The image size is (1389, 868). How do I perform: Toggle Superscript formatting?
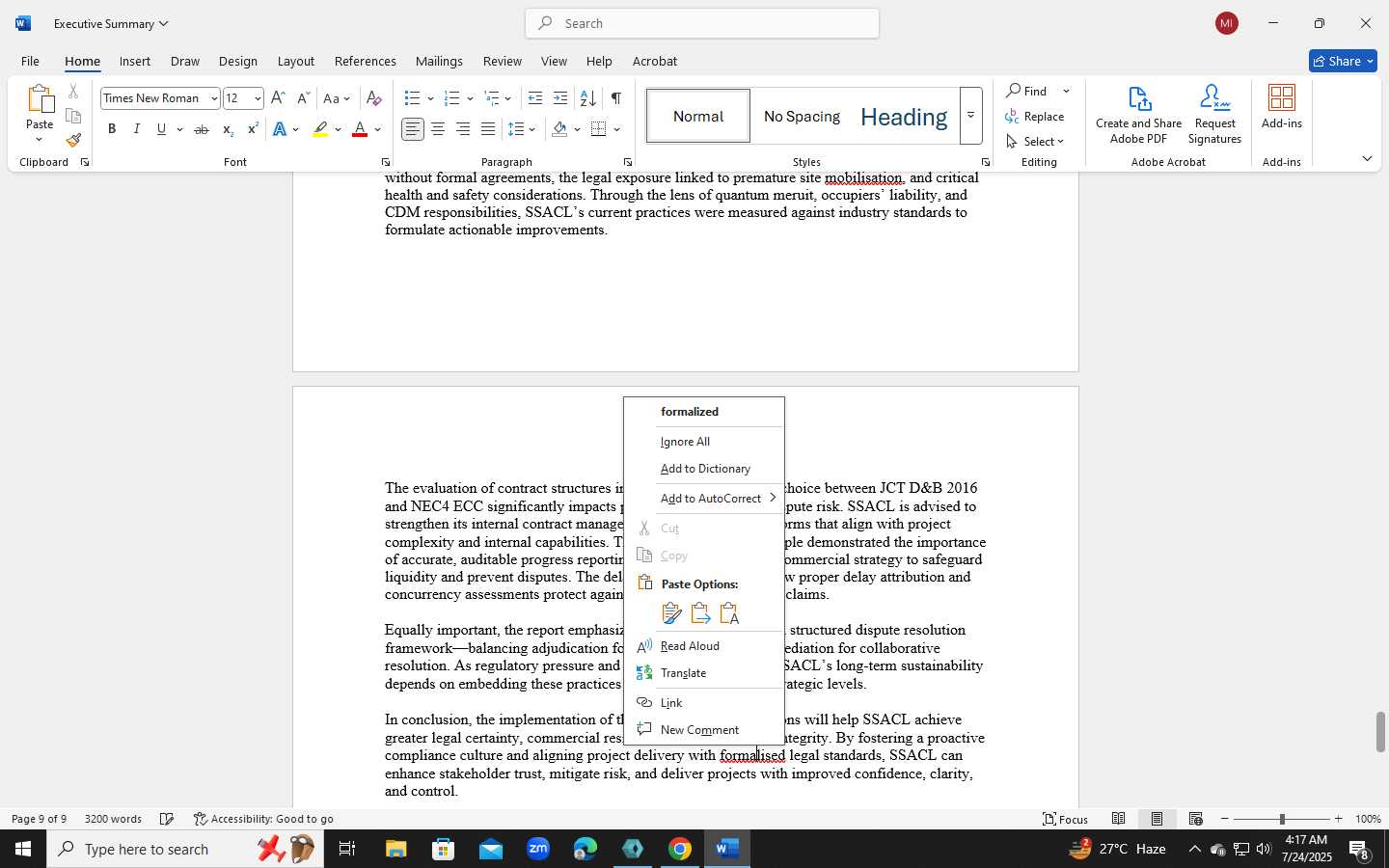253,129
